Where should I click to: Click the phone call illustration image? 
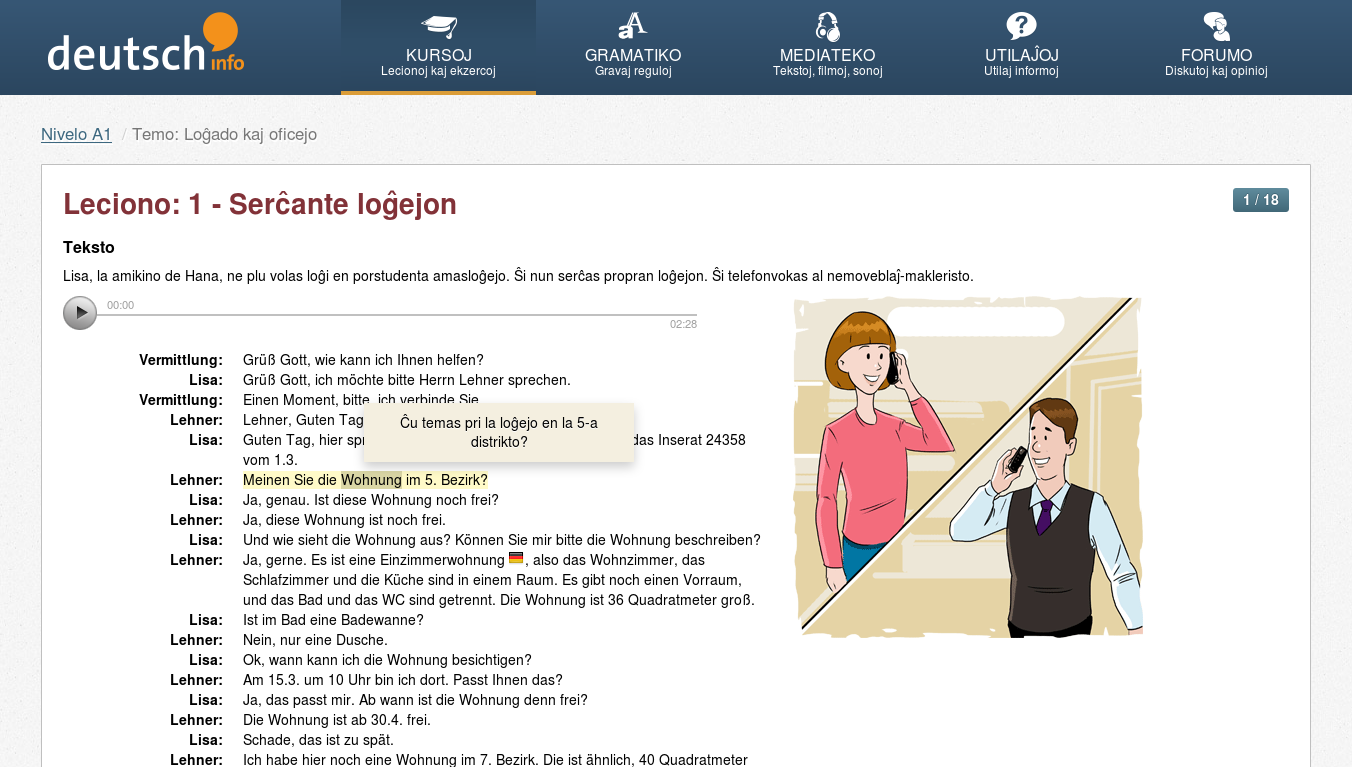(968, 467)
